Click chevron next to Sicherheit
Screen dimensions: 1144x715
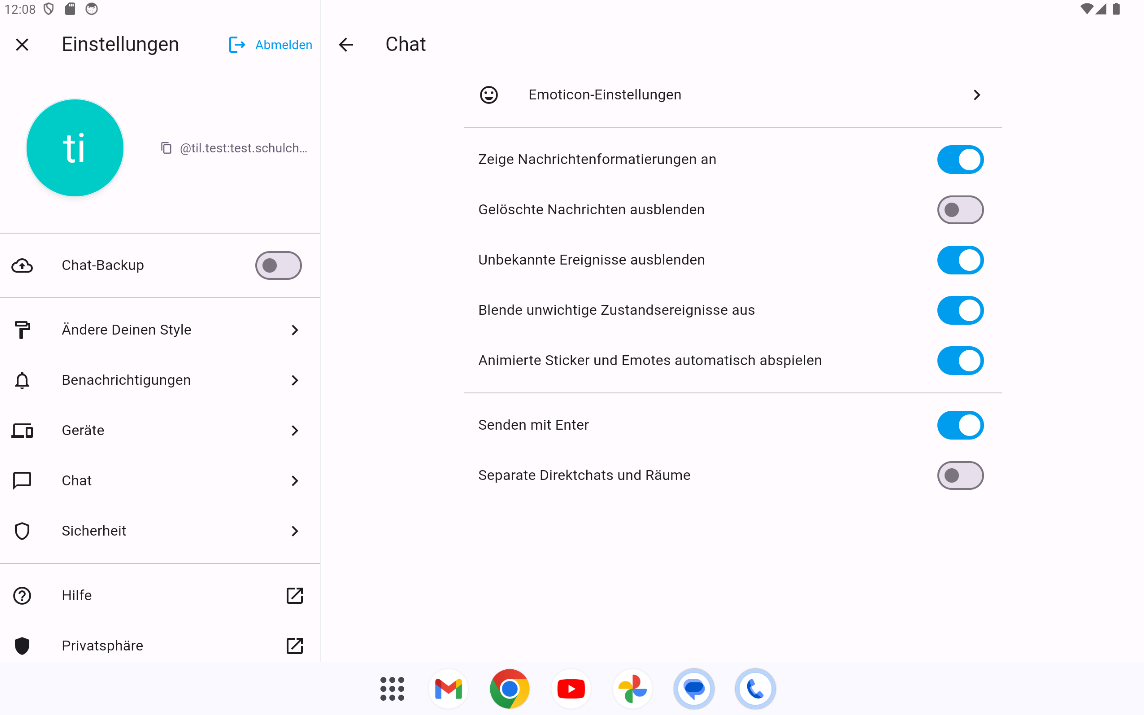point(295,531)
